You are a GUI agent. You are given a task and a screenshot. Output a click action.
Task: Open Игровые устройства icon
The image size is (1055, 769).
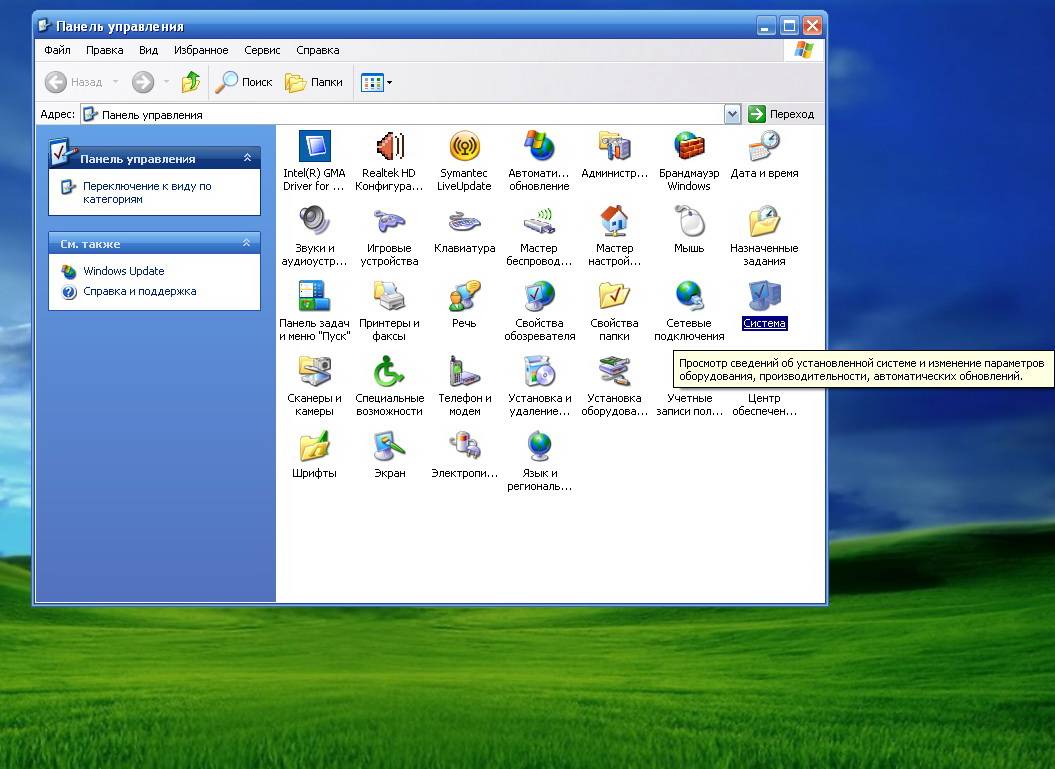pyautogui.click(x=390, y=221)
